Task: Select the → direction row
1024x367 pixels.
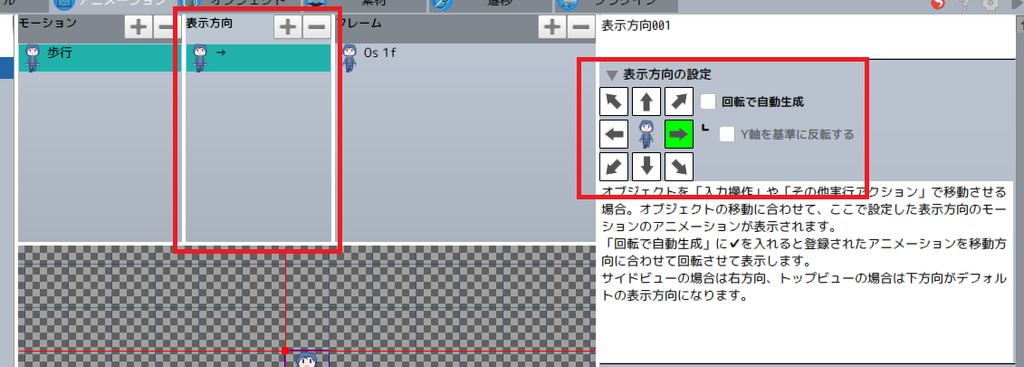Action: click(259, 57)
